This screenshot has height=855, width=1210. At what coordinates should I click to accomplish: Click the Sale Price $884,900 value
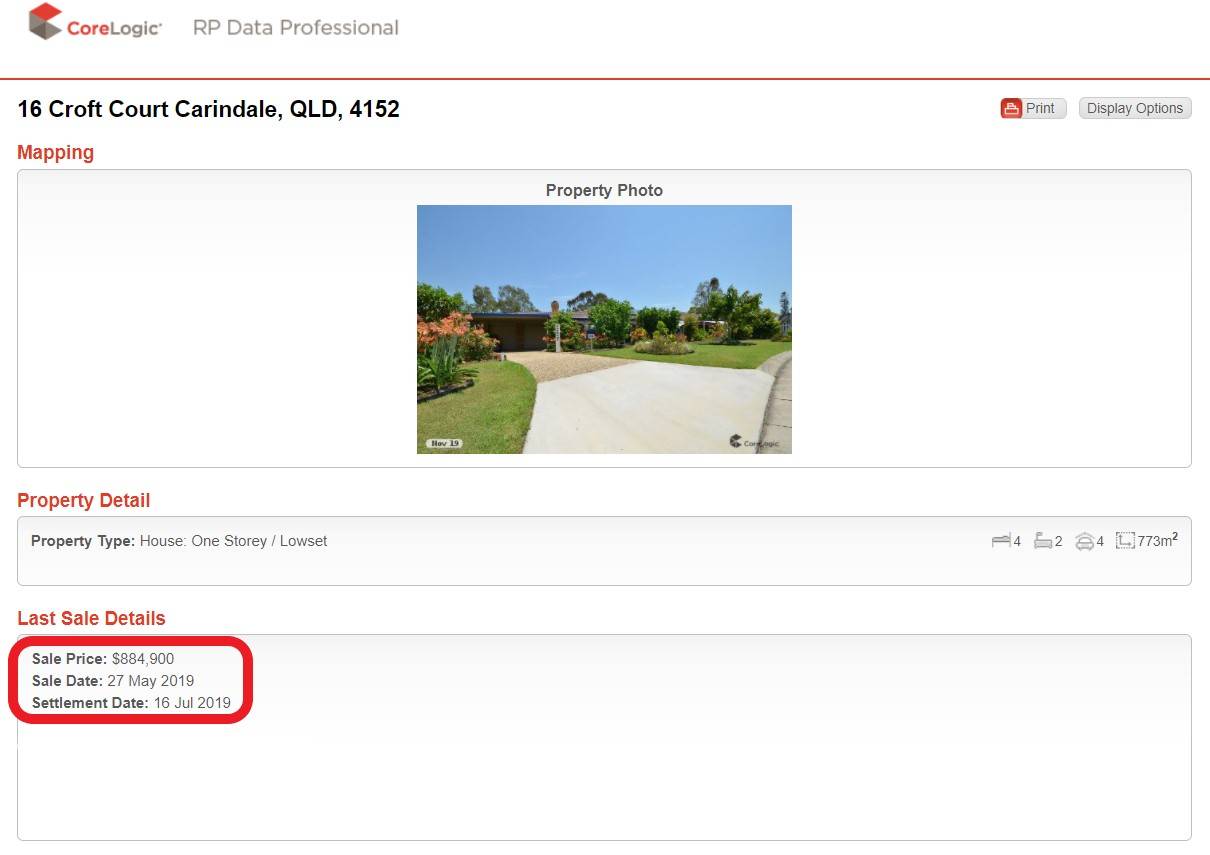point(143,659)
